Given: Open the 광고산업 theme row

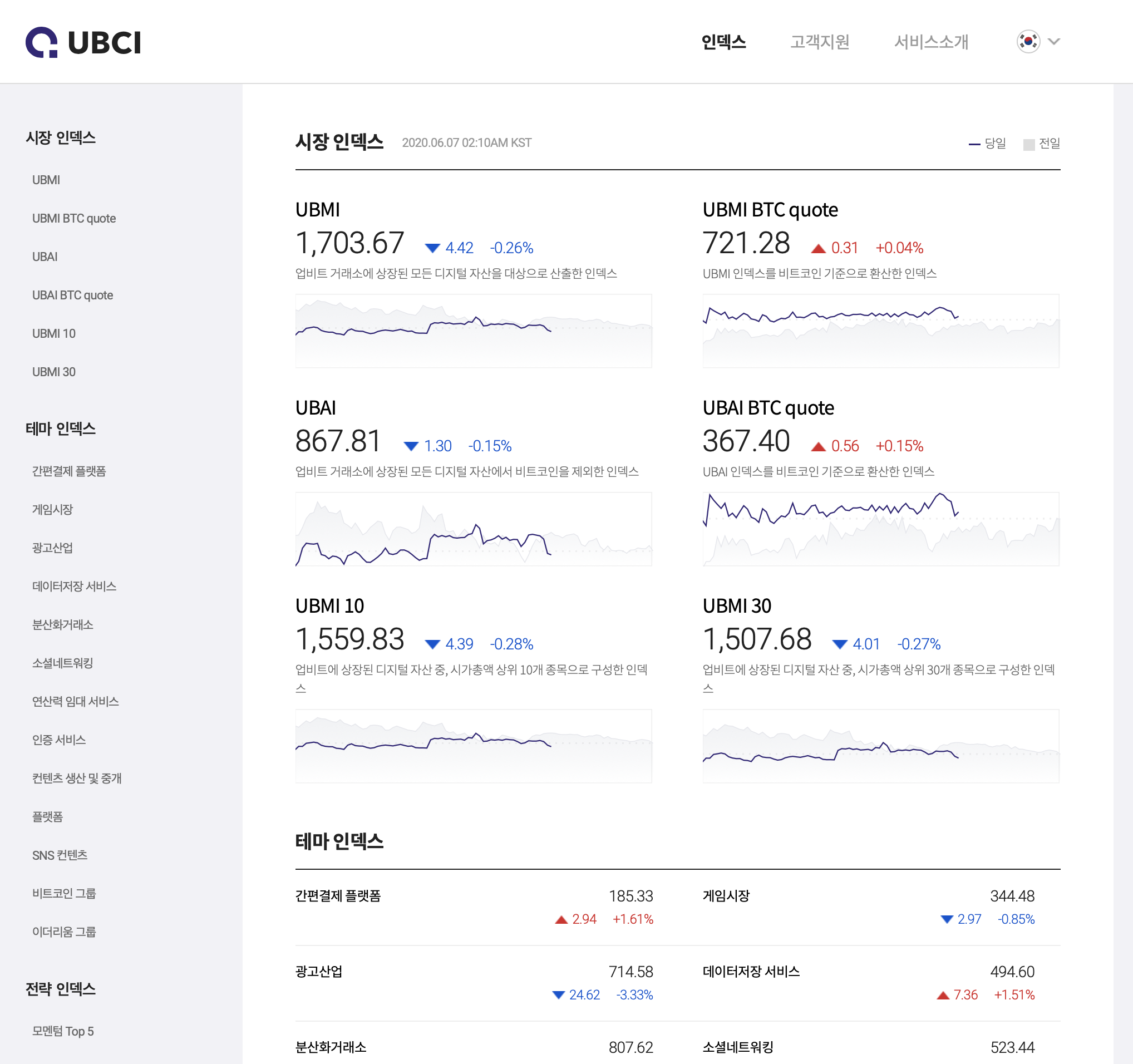Looking at the screenshot, I should click(x=474, y=983).
